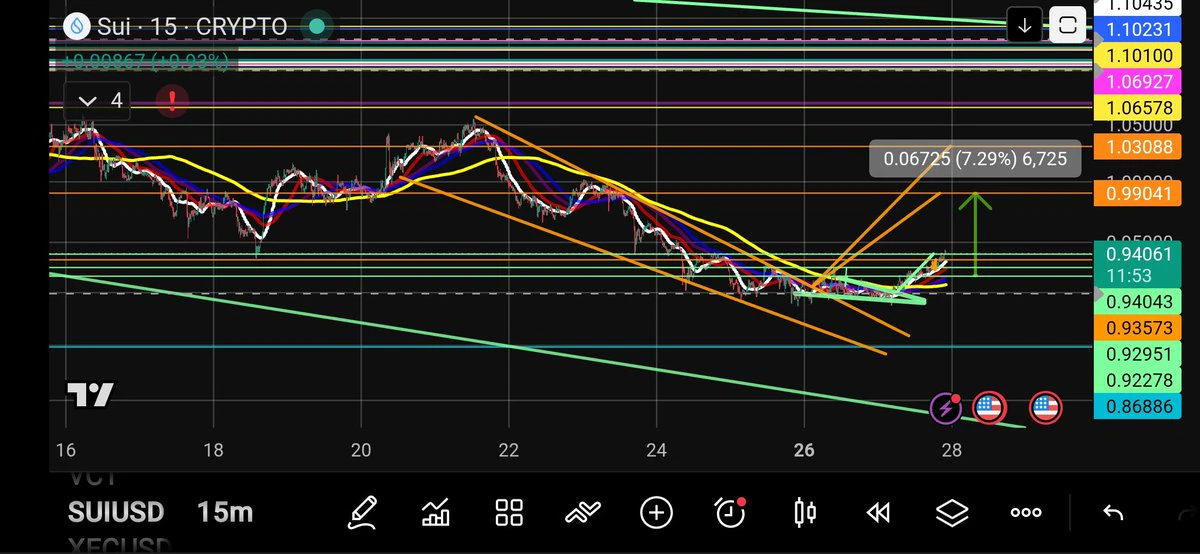The width and height of the screenshot is (1200, 554).
Task: Open the more options three-dots icon
Action: (x=1026, y=513)
